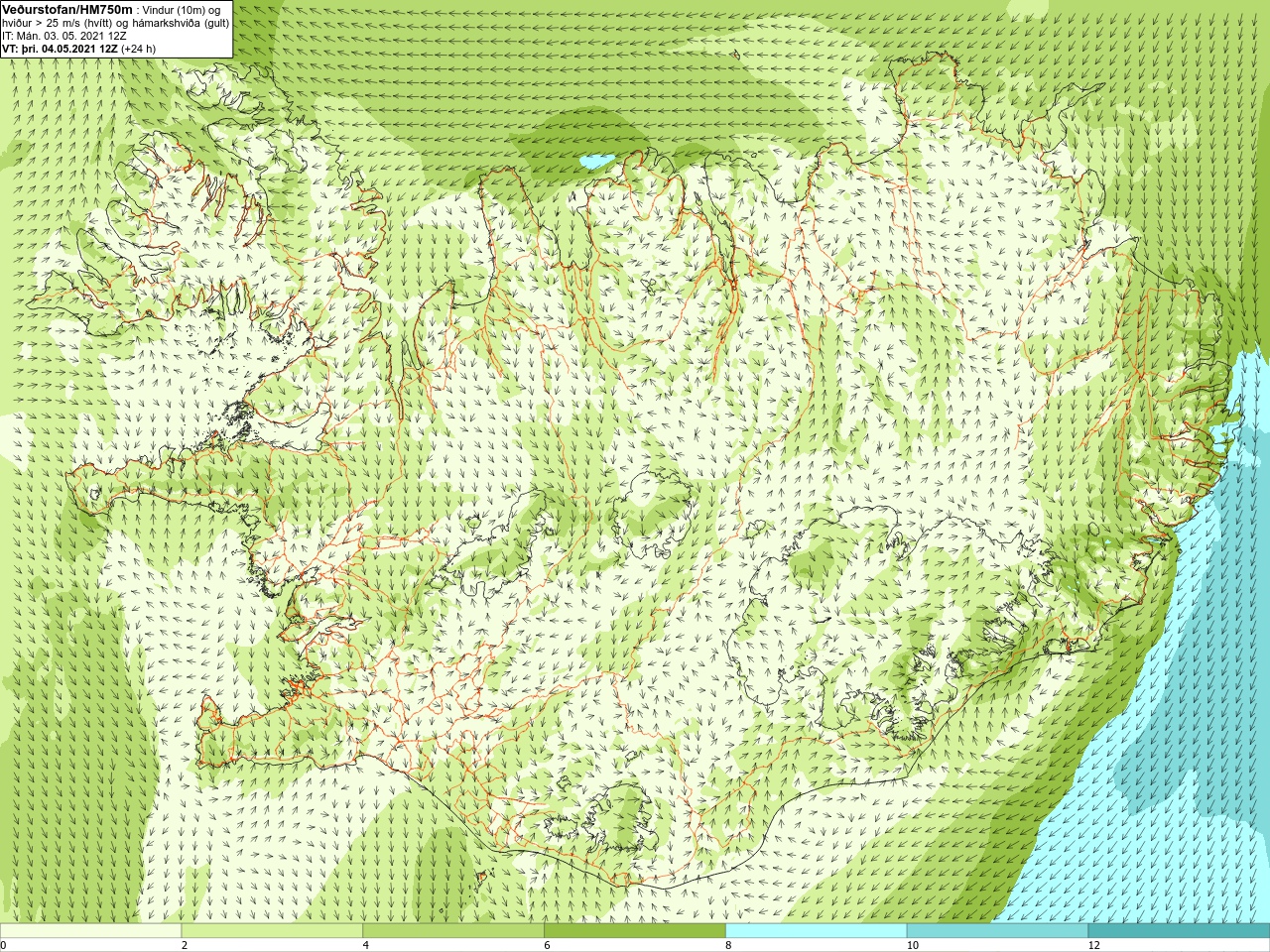Click the 10–12 turquoise legend segment
The image size is (1270, 952).
pyautogui.click(x=997, y=931)
